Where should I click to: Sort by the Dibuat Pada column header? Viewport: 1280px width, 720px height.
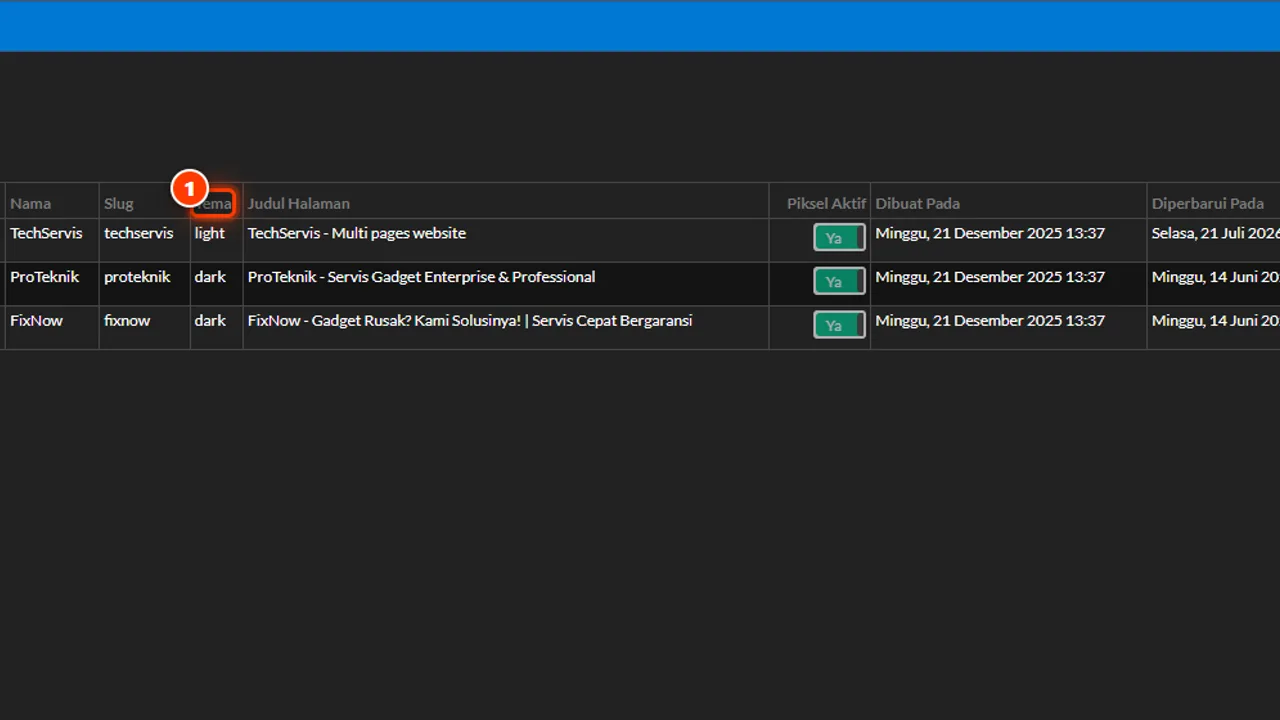click(x=918, y=203)
